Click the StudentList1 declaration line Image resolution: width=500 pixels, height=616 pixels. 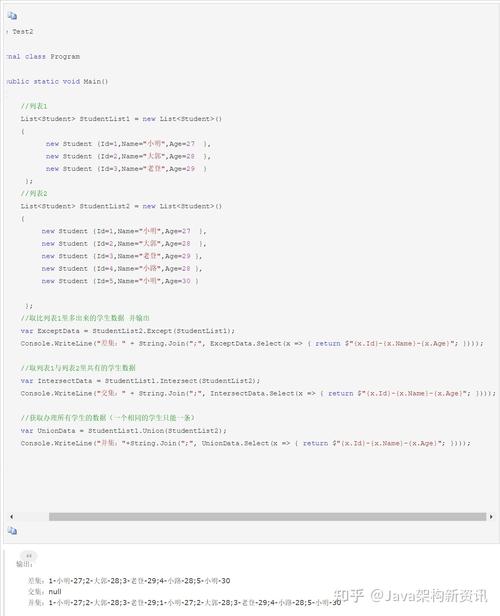tap(121, 119)
